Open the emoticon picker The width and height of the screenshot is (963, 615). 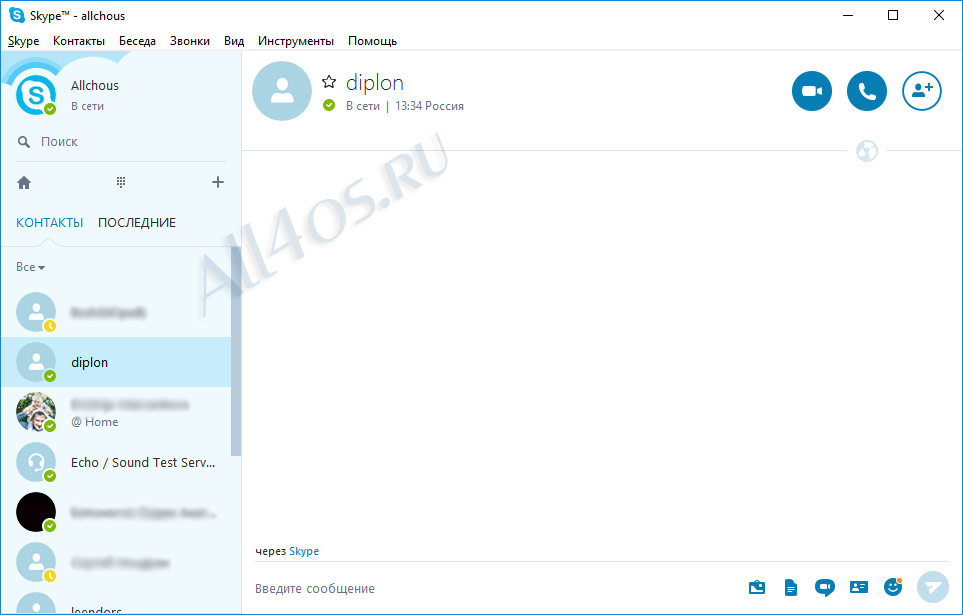pos(892,587)
